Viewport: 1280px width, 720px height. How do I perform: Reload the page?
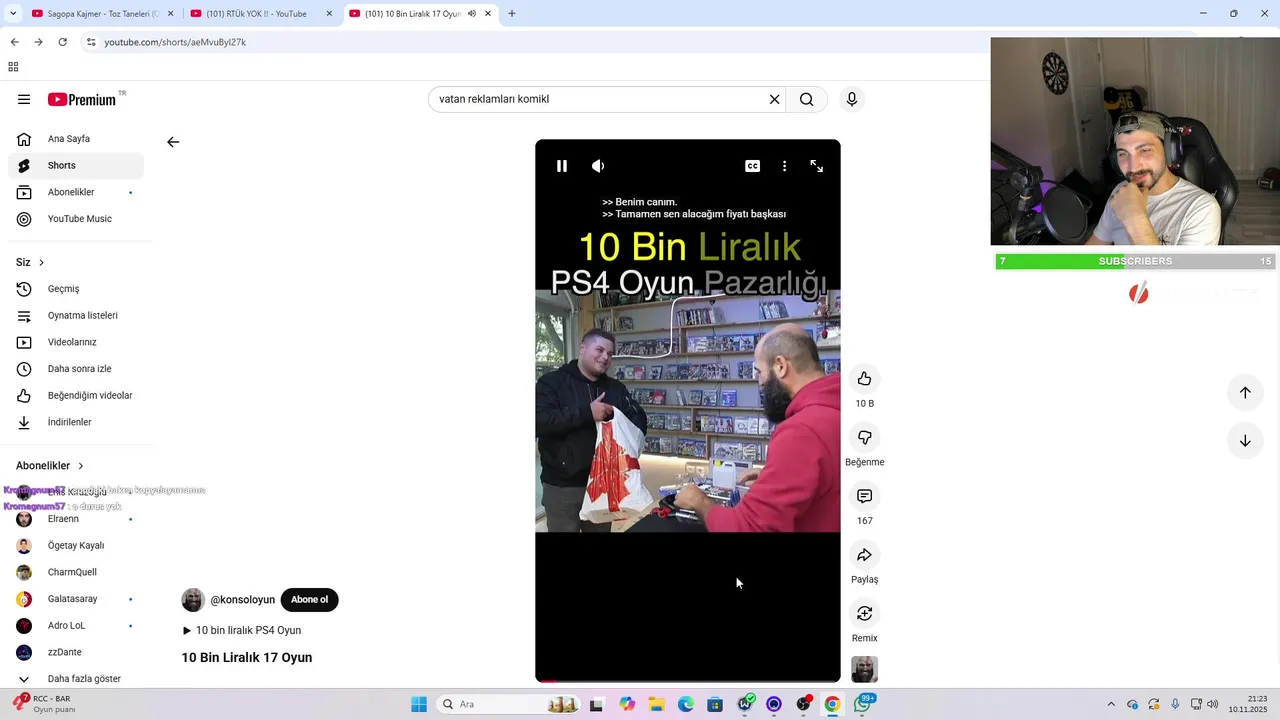click(62, 42)
